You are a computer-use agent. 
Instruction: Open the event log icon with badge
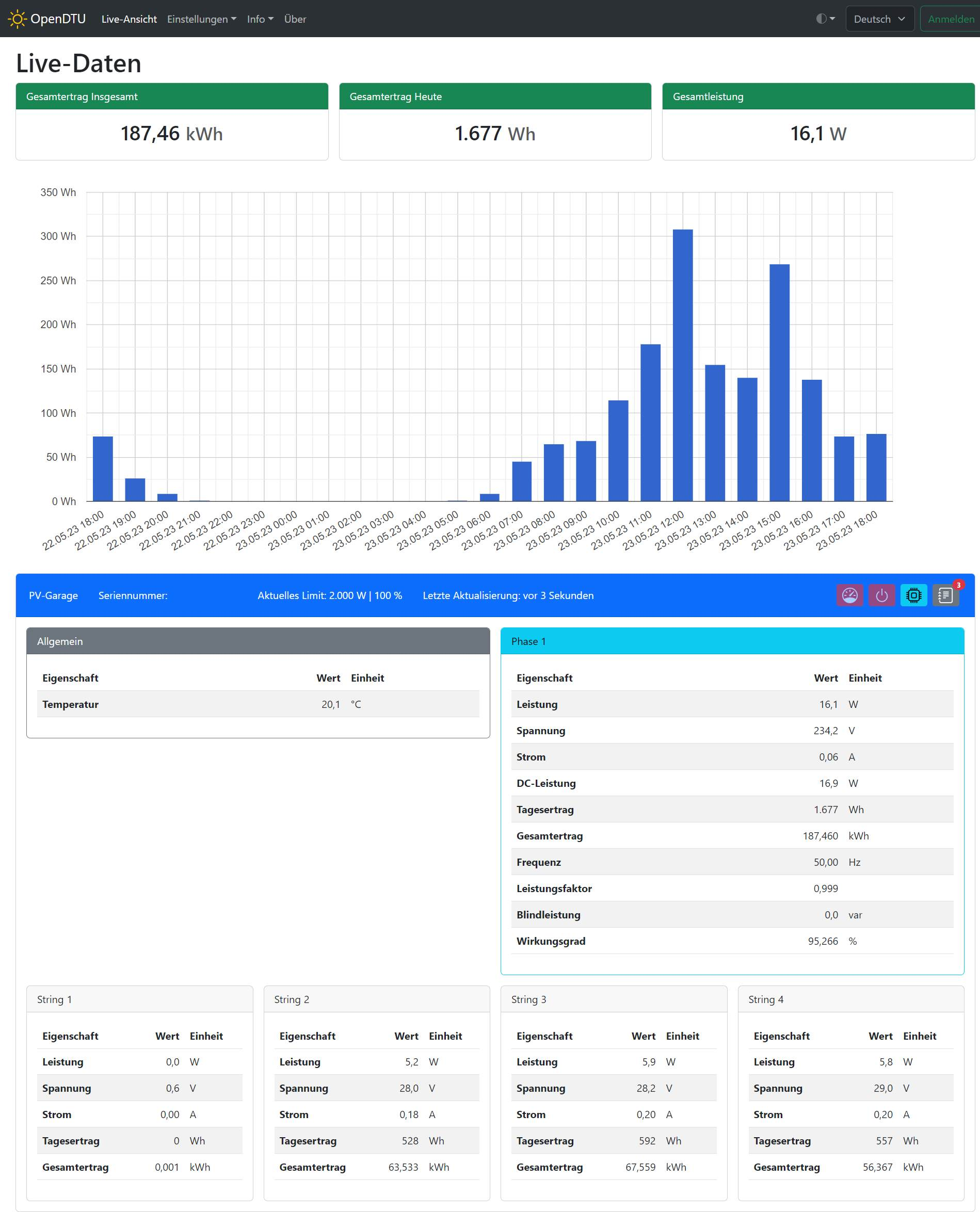(945, 595)
